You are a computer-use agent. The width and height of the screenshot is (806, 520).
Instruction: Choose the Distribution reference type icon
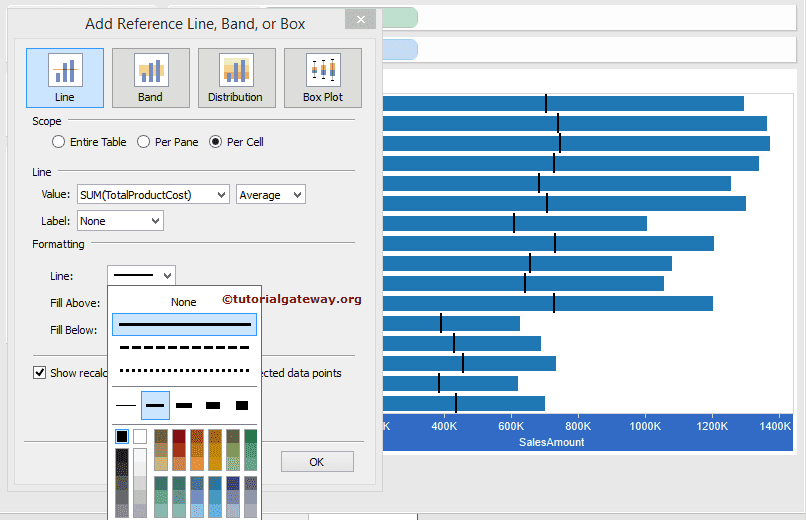[236, 77]
